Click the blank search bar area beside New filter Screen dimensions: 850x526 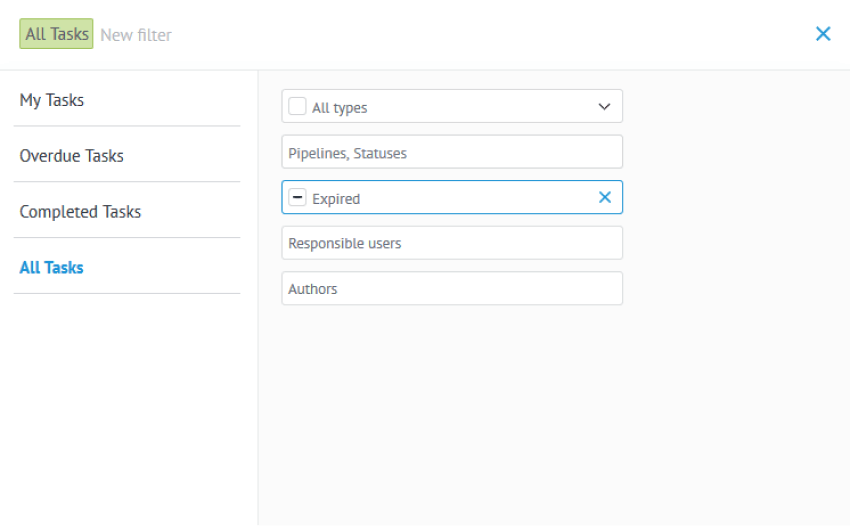[488, 35]
